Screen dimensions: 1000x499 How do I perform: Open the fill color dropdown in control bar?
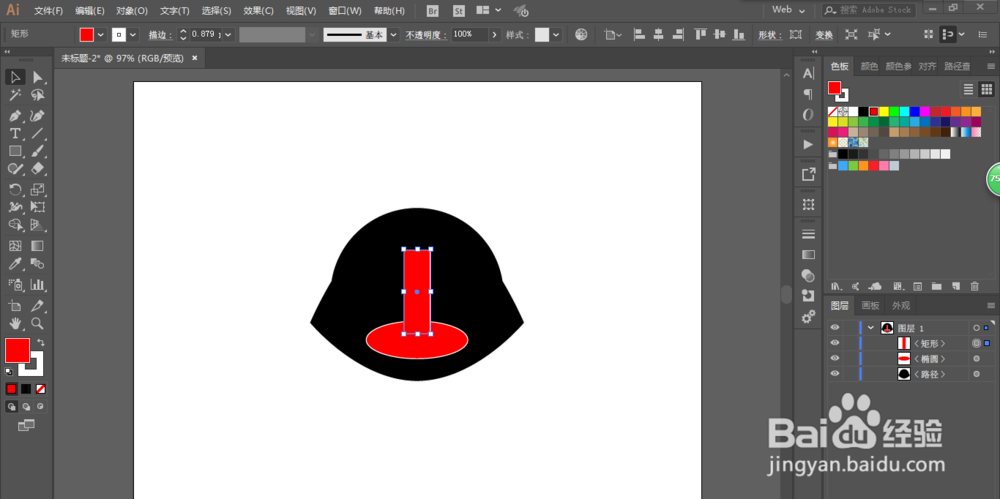coord(101,34)
